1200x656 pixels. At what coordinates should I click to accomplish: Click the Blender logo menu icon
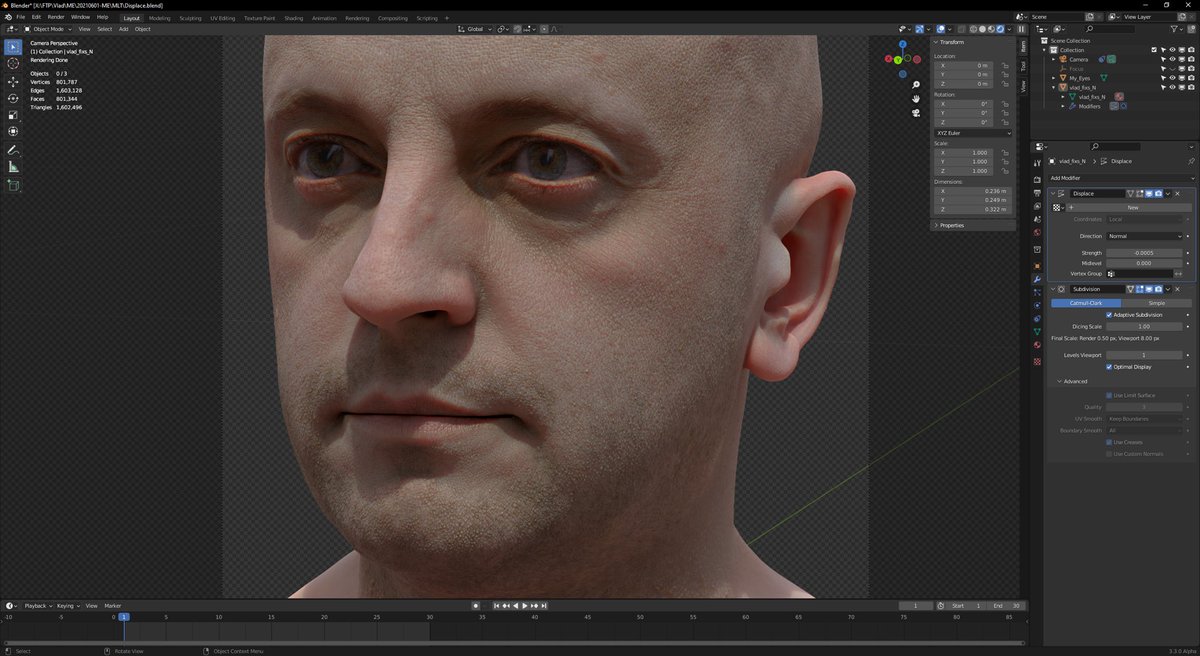pos(7,17)
